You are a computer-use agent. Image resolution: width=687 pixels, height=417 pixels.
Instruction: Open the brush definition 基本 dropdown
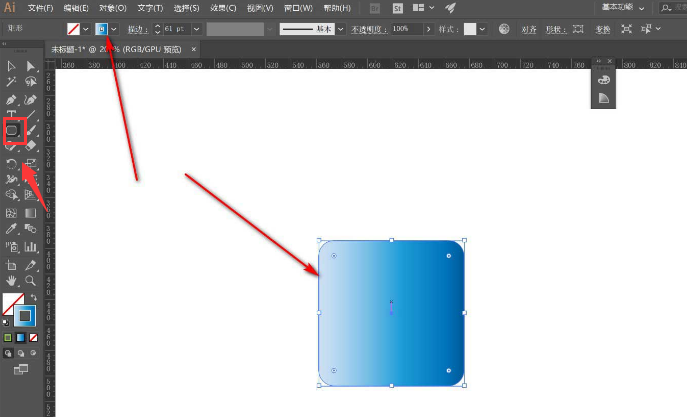(341, 29)
